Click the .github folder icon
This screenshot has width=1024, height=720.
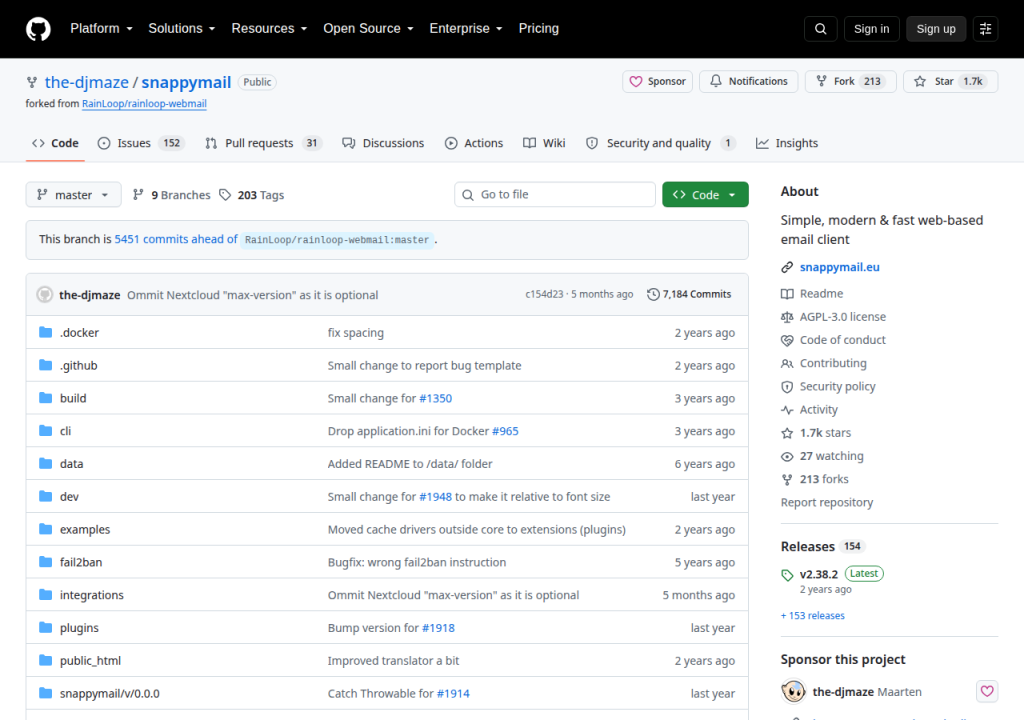tap(45, 365)
